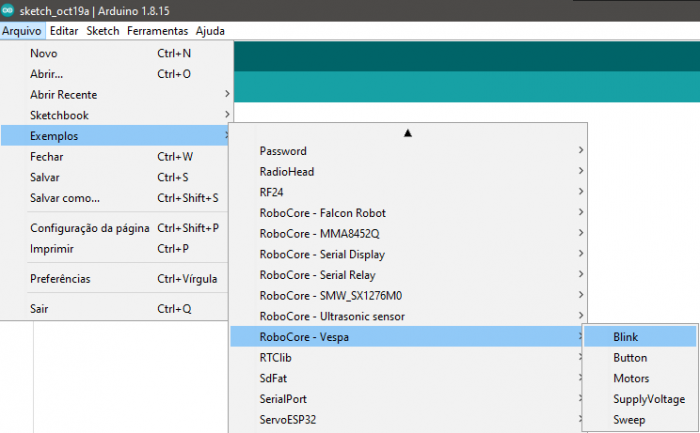Open Configuração da página

pos(117,228)
